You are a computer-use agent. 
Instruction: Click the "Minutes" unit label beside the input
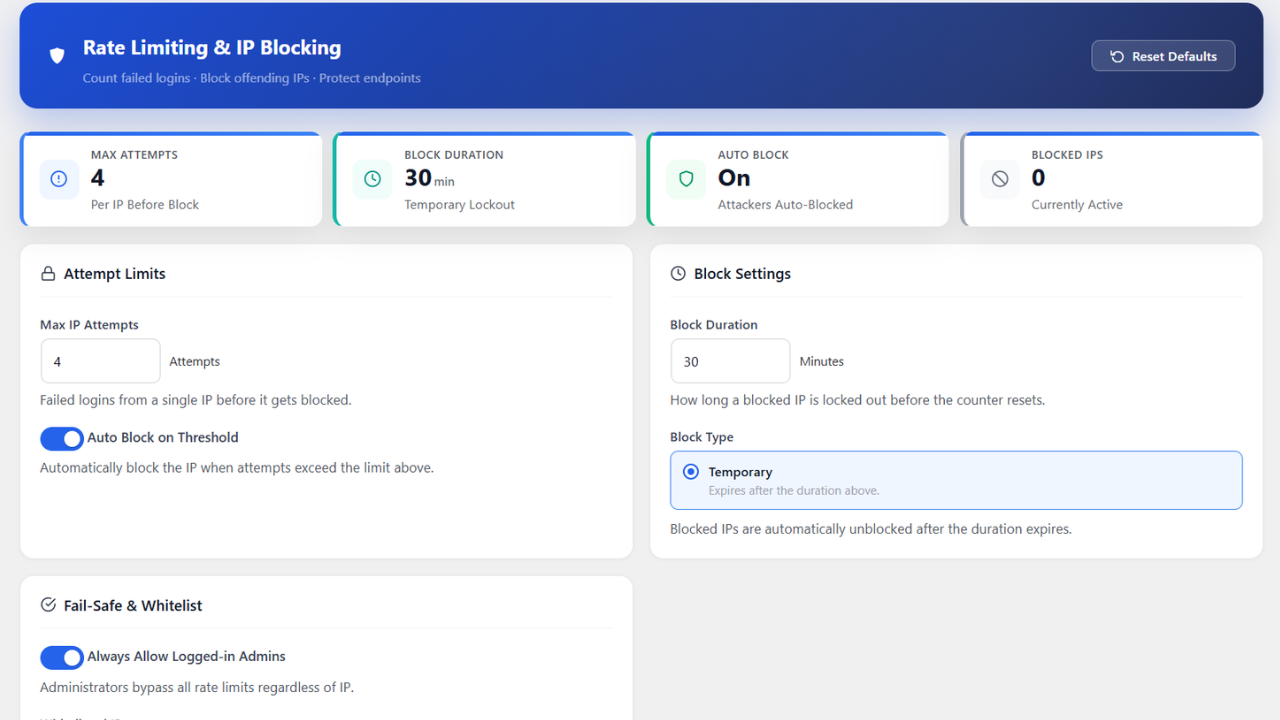pos(822,362)
